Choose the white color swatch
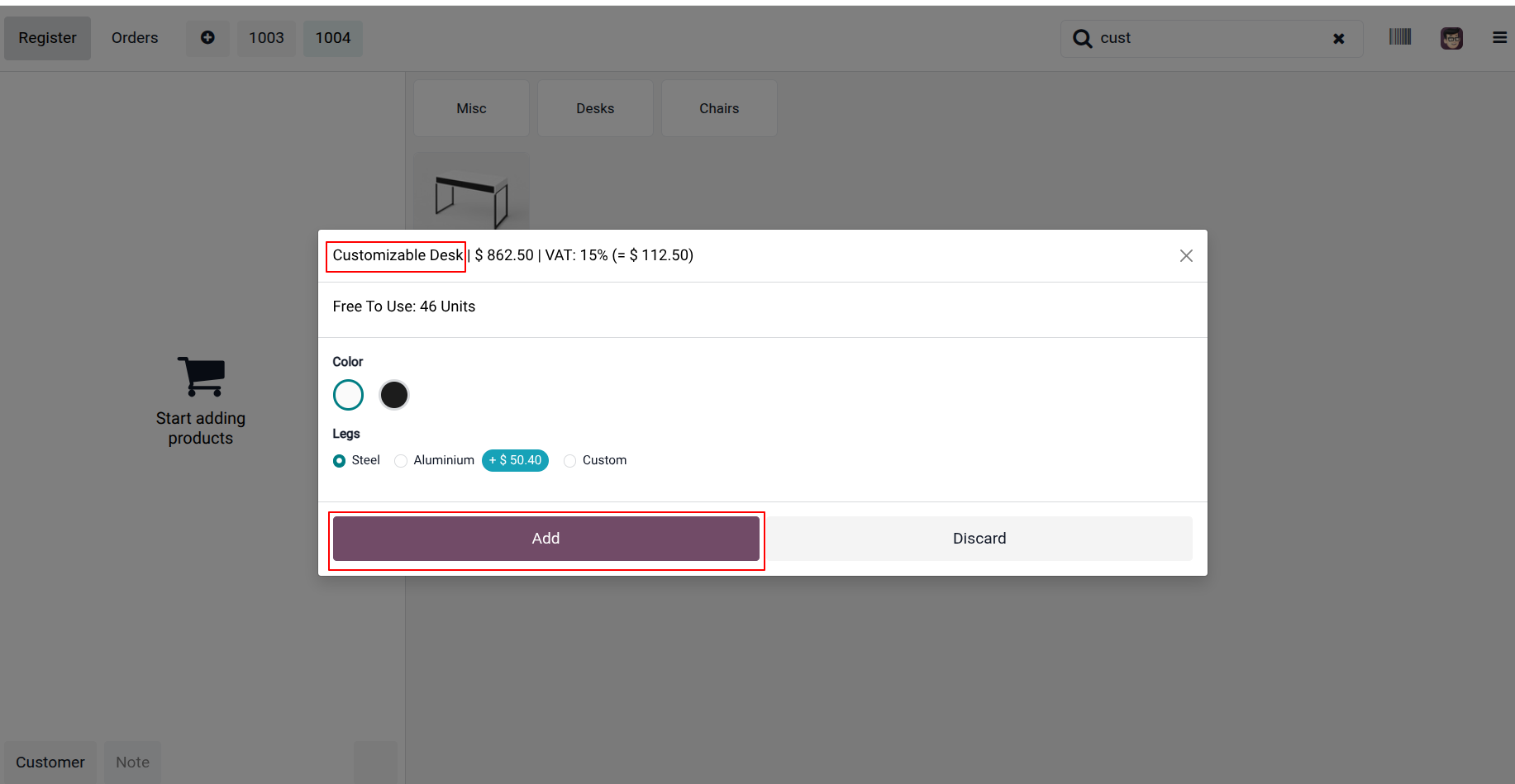The height and width of the screenshot is (784, 1515). [348, 395]
